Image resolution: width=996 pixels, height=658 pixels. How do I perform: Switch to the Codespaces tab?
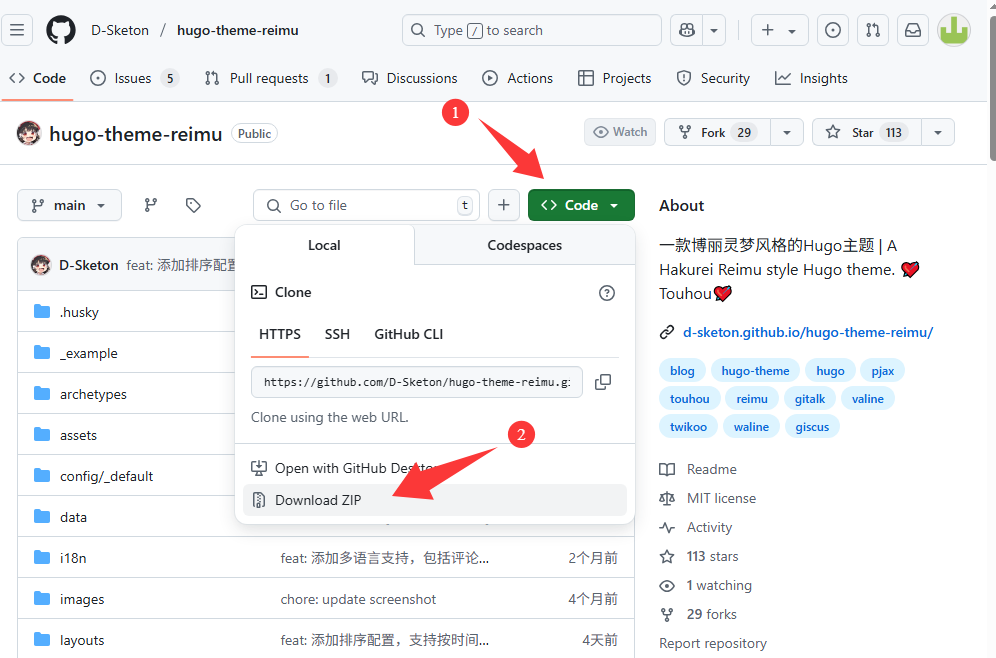[524, 245]
